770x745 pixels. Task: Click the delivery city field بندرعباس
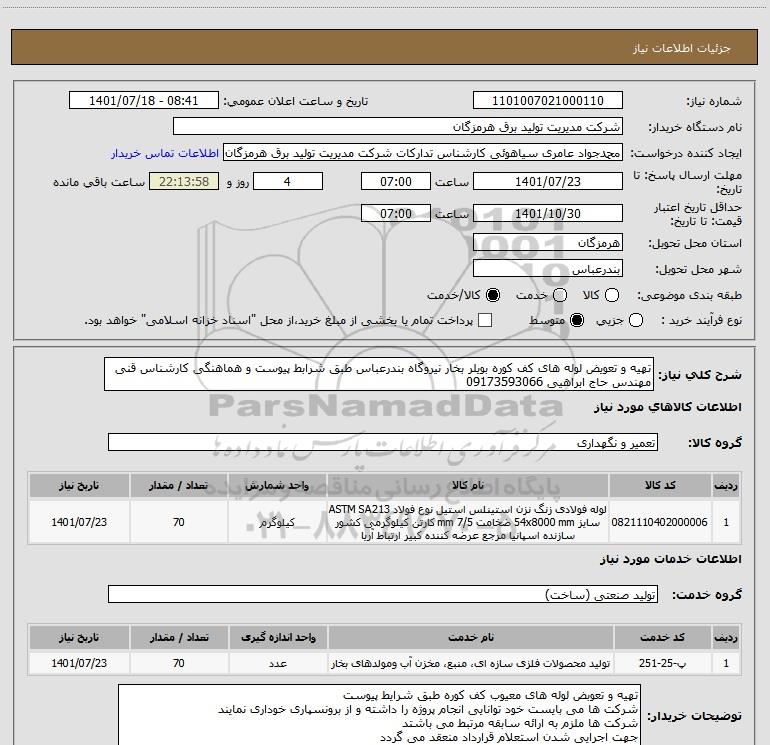(548, 269)
